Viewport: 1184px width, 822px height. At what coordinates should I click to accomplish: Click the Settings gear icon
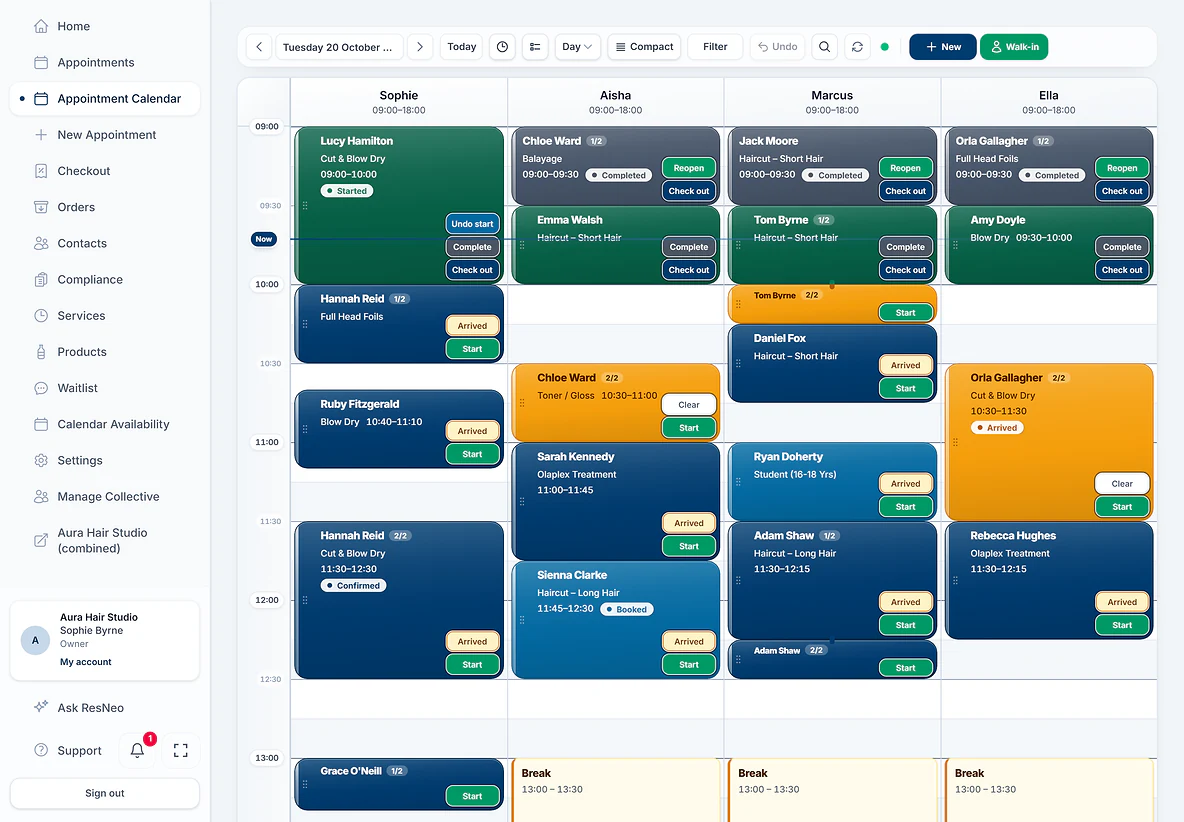click(x=41, y=460)
